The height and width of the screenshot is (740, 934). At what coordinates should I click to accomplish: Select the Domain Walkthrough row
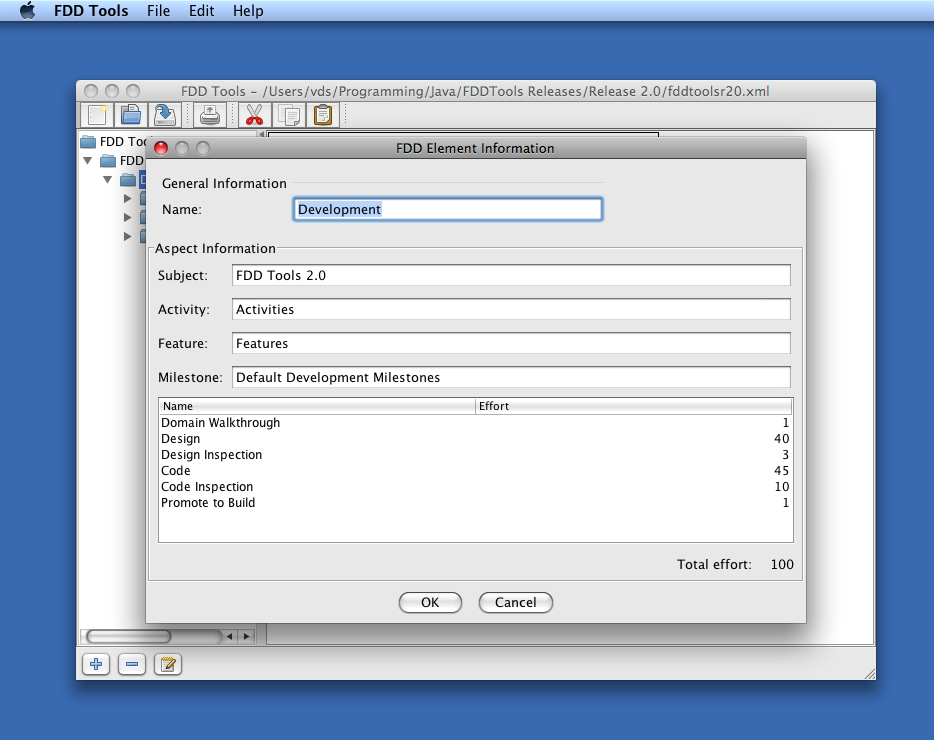click(475, 422)
